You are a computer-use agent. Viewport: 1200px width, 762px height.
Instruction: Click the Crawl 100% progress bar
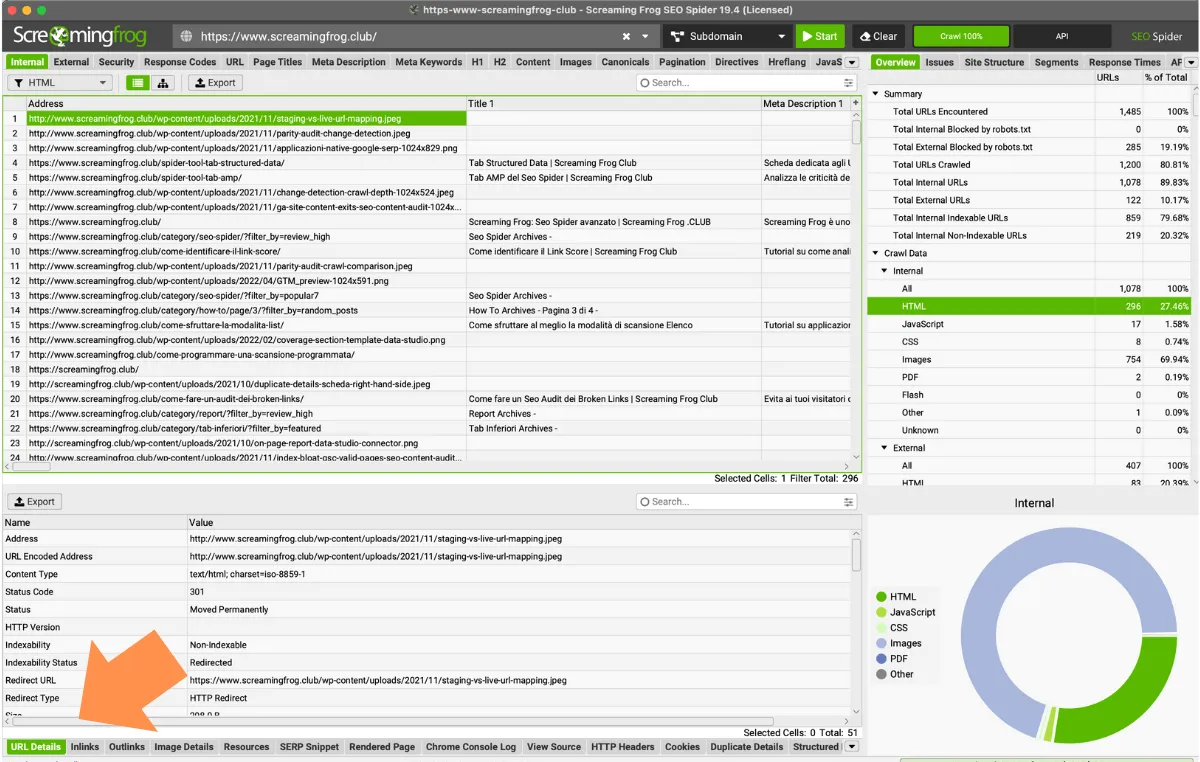[x=961, y=36]
